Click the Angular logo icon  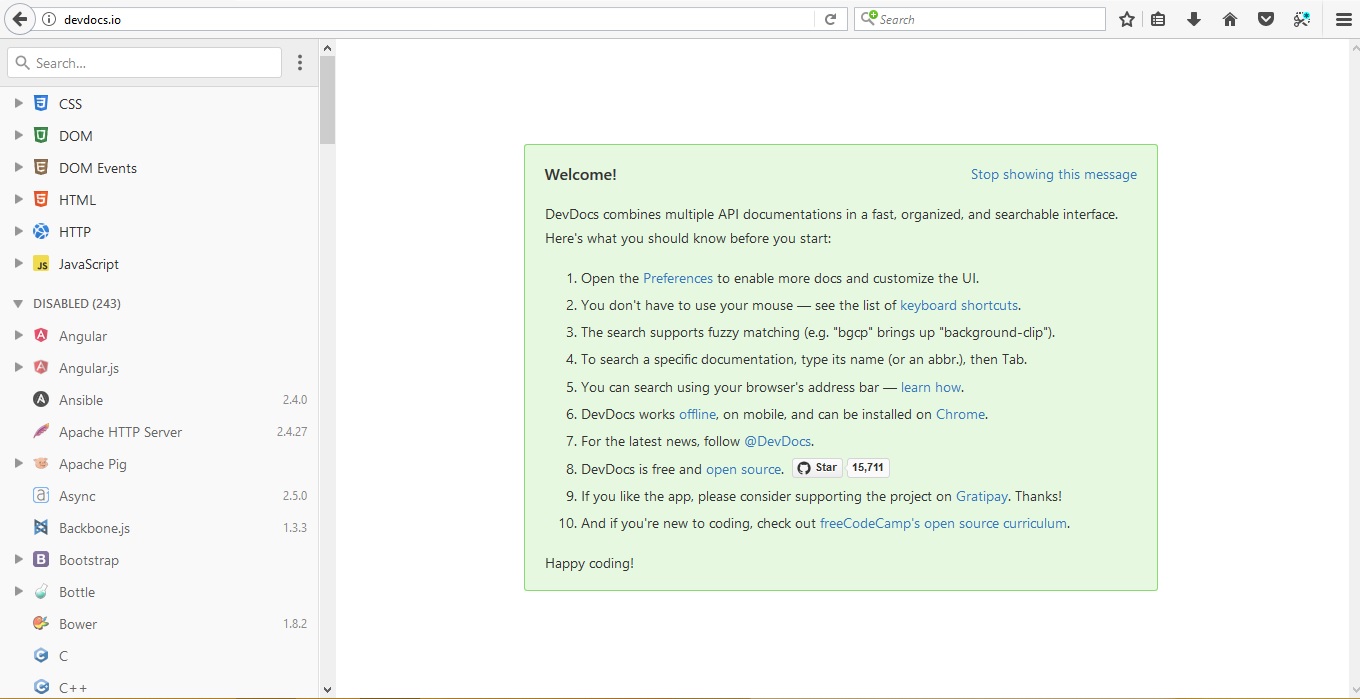[x=41, y=336]
